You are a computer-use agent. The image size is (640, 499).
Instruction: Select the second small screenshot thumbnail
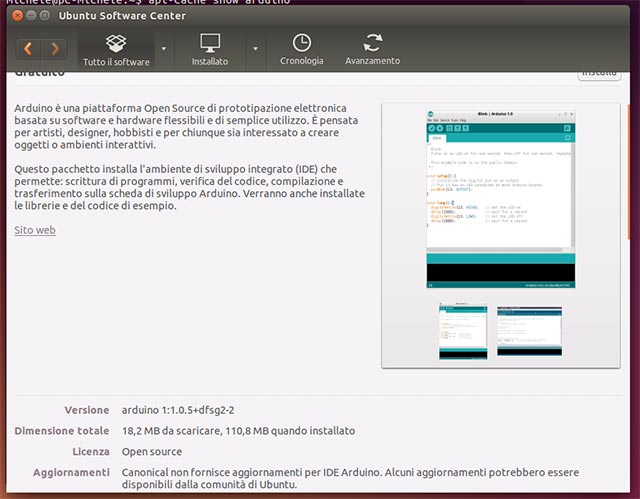pos(529,331)
